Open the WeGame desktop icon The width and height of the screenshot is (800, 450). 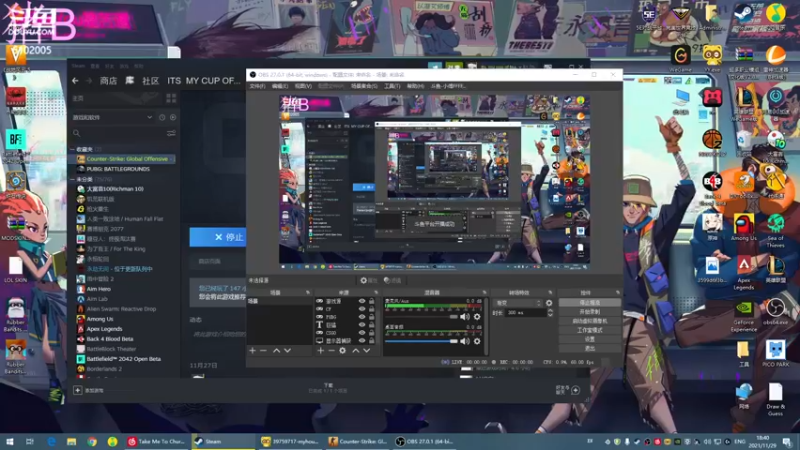(680, 58)
